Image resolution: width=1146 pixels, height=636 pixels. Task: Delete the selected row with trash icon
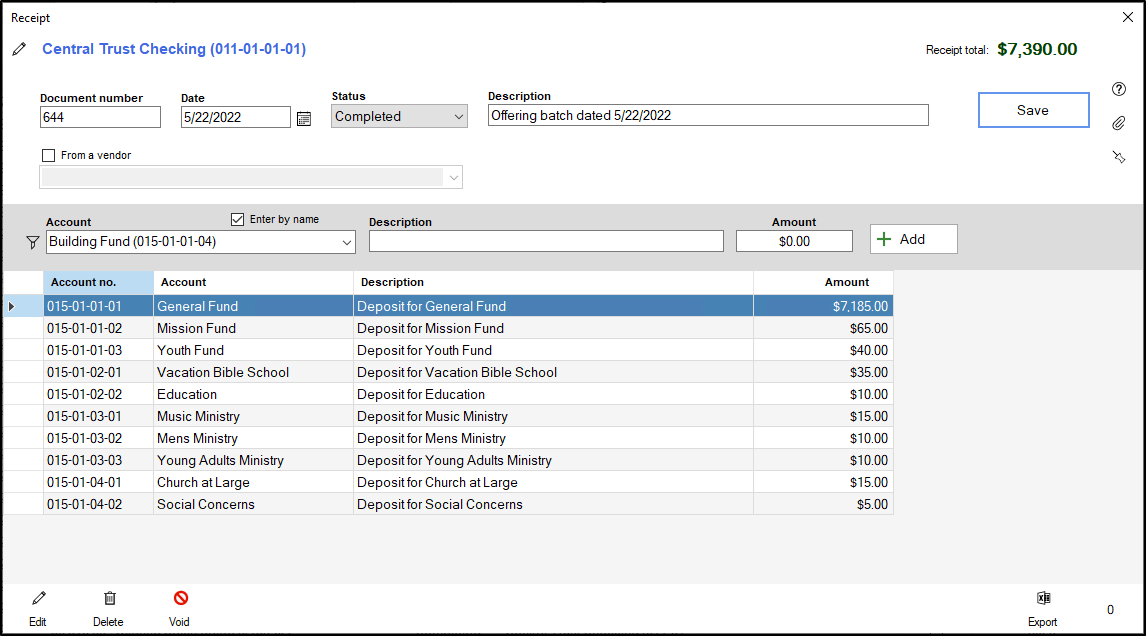(109, 599)
